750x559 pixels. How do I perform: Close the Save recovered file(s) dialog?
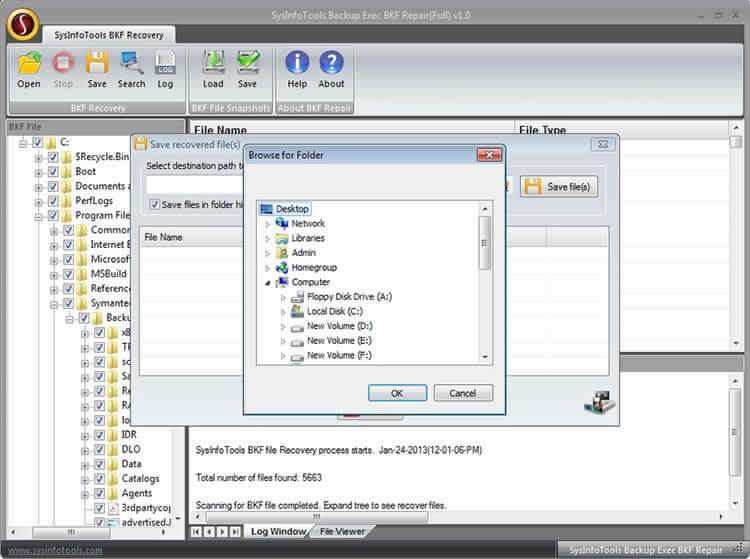click(603, 144)
